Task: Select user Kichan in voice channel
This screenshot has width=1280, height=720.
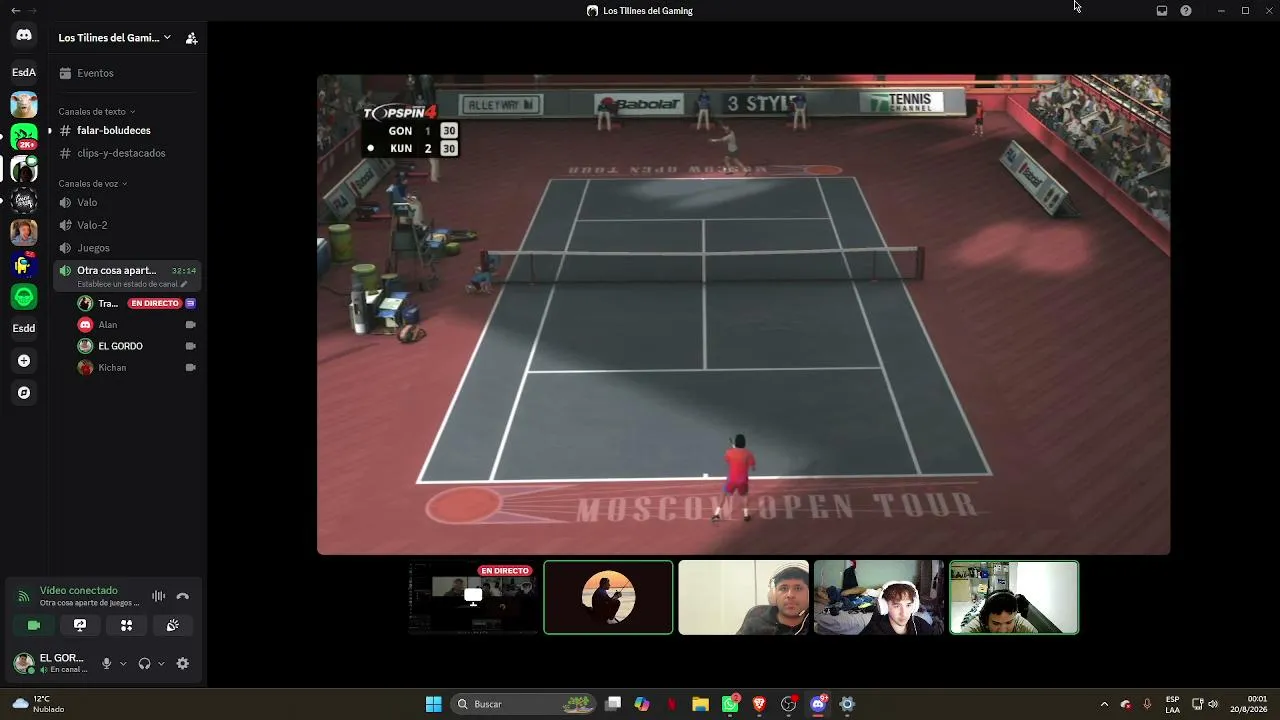Action: click(112, 368)
